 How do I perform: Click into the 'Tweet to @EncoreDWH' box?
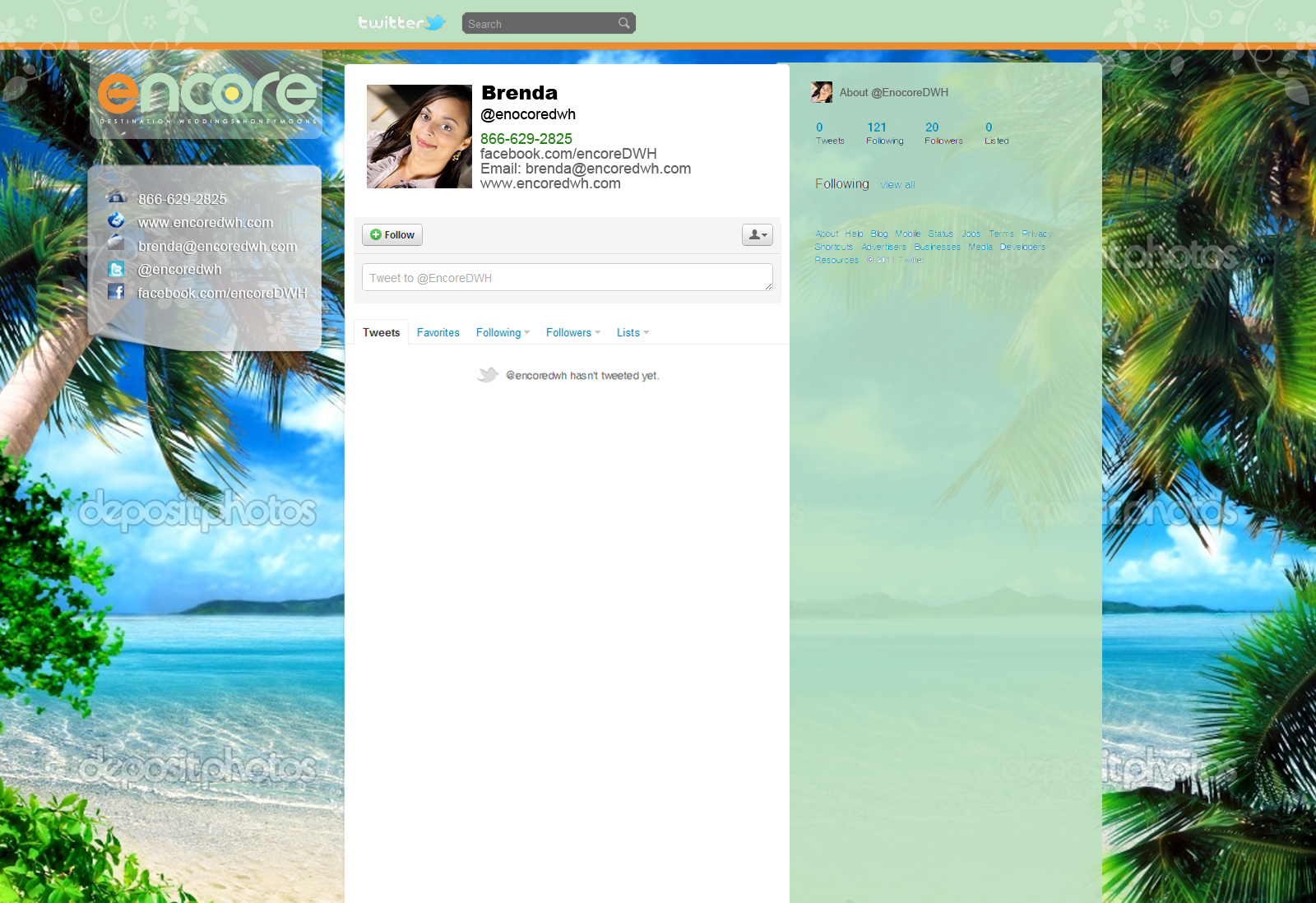567,278
